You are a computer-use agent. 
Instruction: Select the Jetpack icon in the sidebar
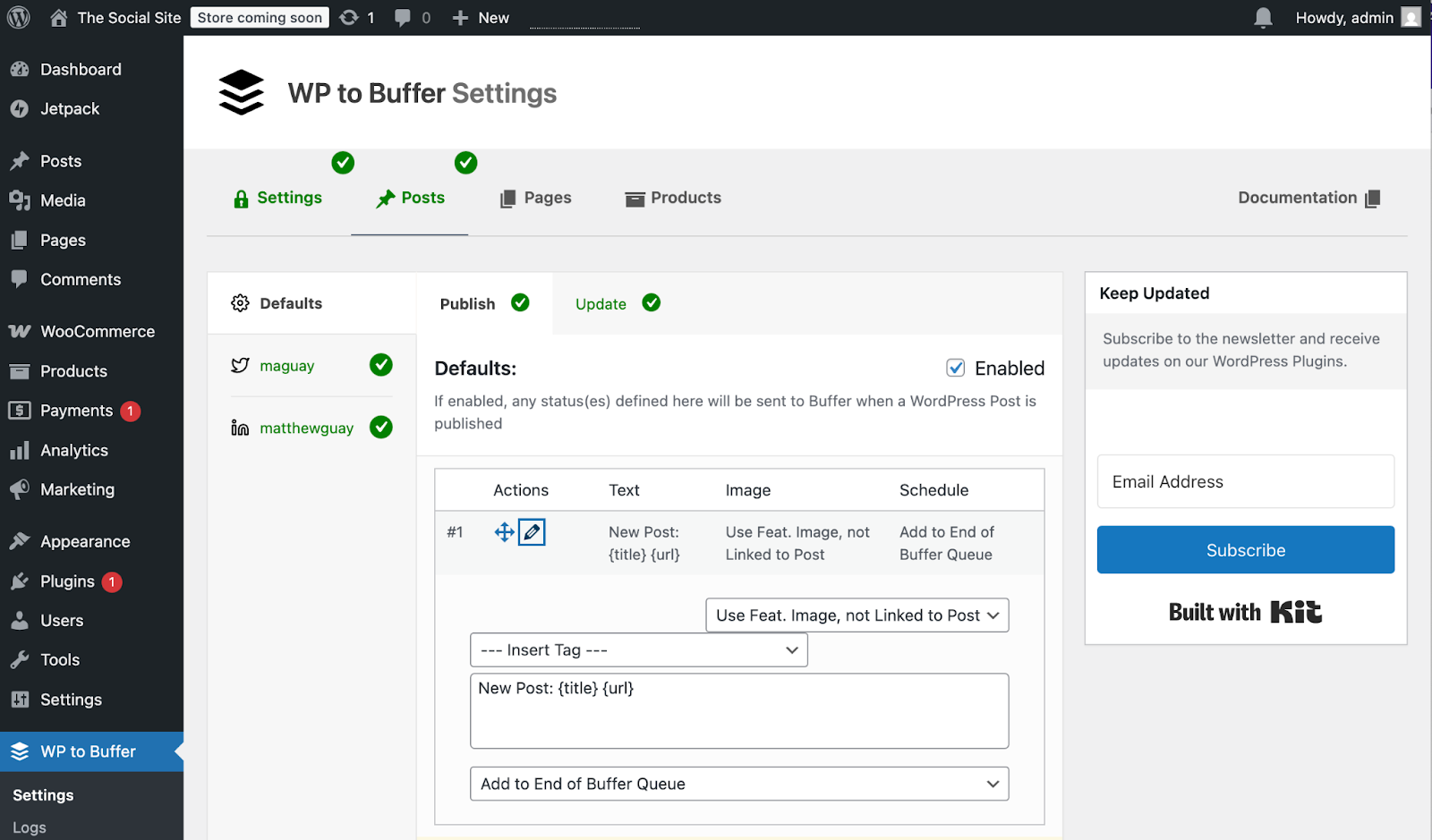click(20, 108)
